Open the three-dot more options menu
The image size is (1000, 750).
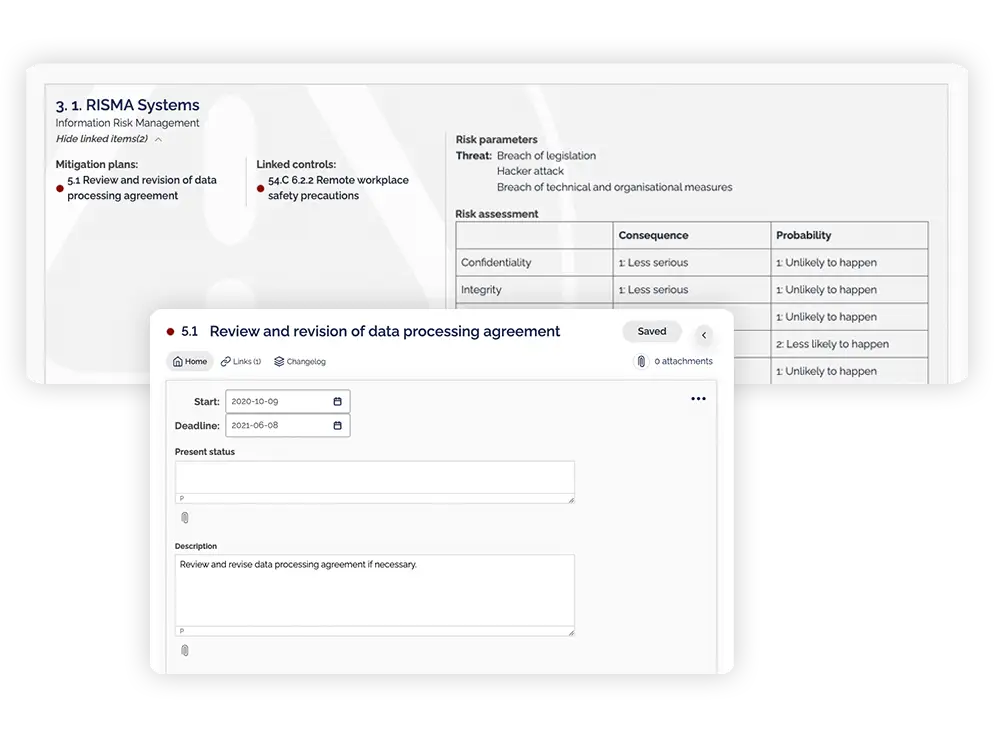(x=698, y=399)
